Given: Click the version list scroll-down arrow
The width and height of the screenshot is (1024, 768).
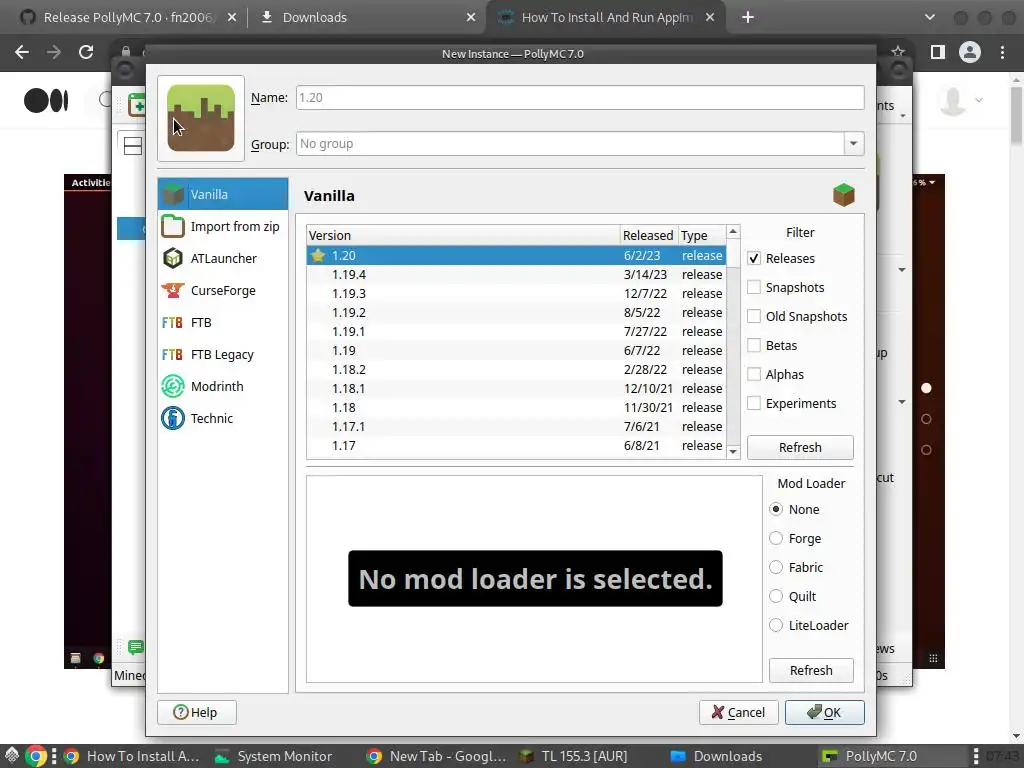Looking at the screenshot, I should coord(733,451).
